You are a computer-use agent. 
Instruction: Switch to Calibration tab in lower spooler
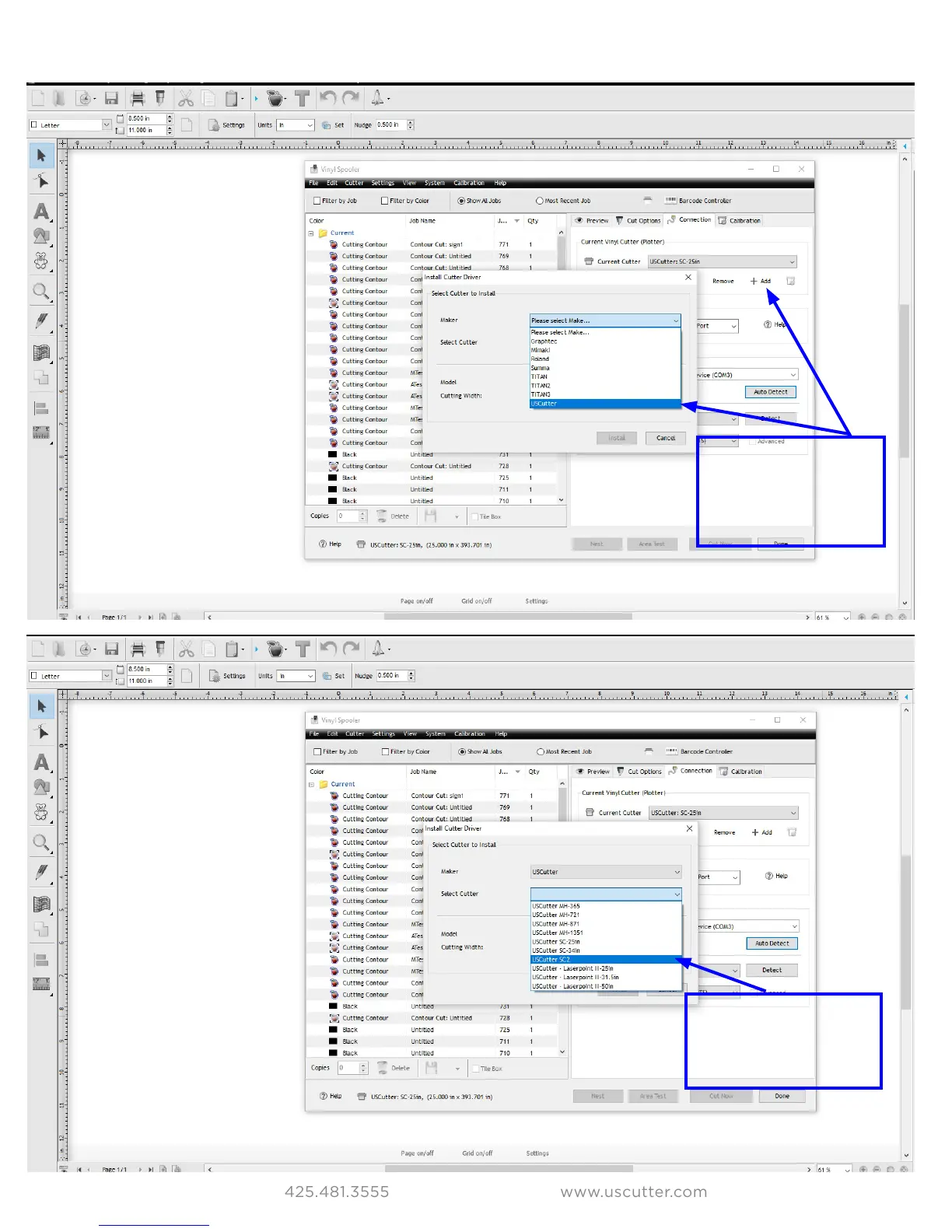[x=741, y=772]
